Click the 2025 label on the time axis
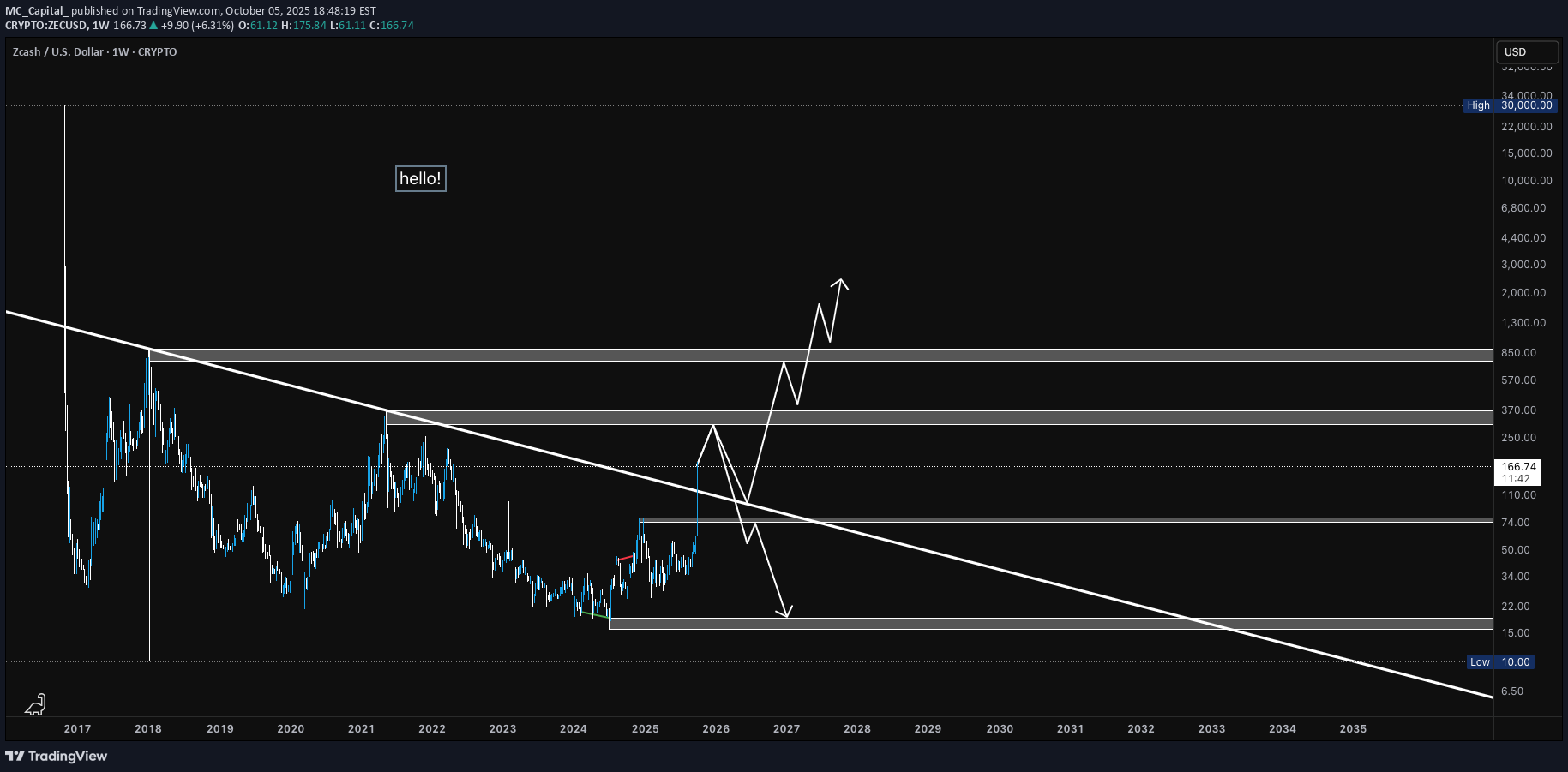1568x772 pixels. tap(644, 729)
